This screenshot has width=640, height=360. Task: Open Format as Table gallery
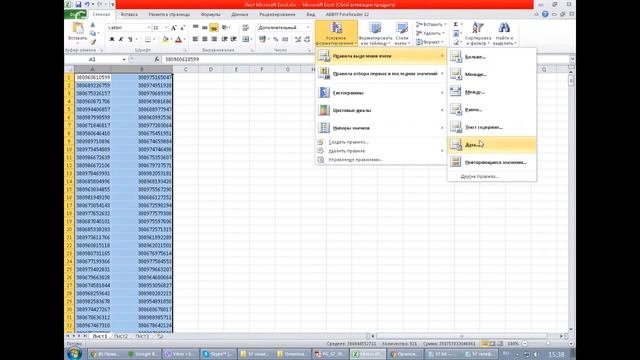(x=375, y=33)
